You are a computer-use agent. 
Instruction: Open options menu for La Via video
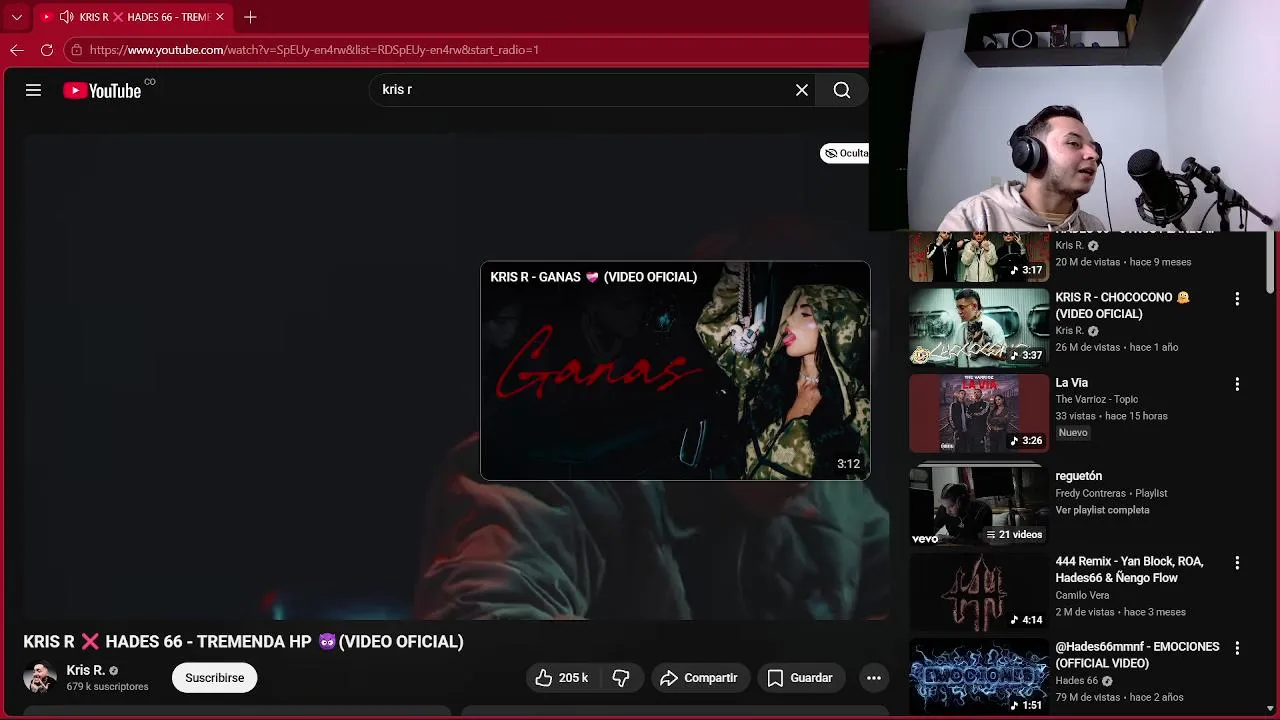pyautogui.click(x=1237, y=384)
